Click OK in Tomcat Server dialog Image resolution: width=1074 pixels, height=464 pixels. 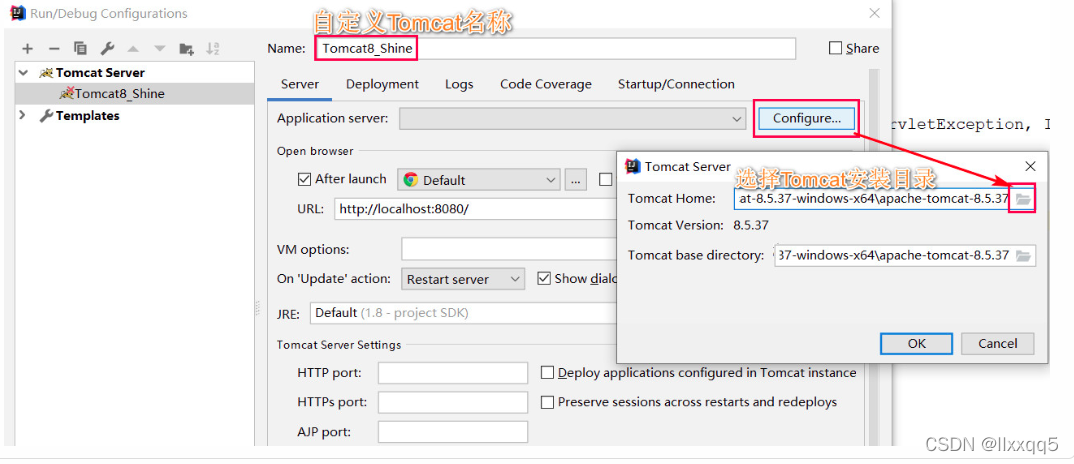point(916,343)
